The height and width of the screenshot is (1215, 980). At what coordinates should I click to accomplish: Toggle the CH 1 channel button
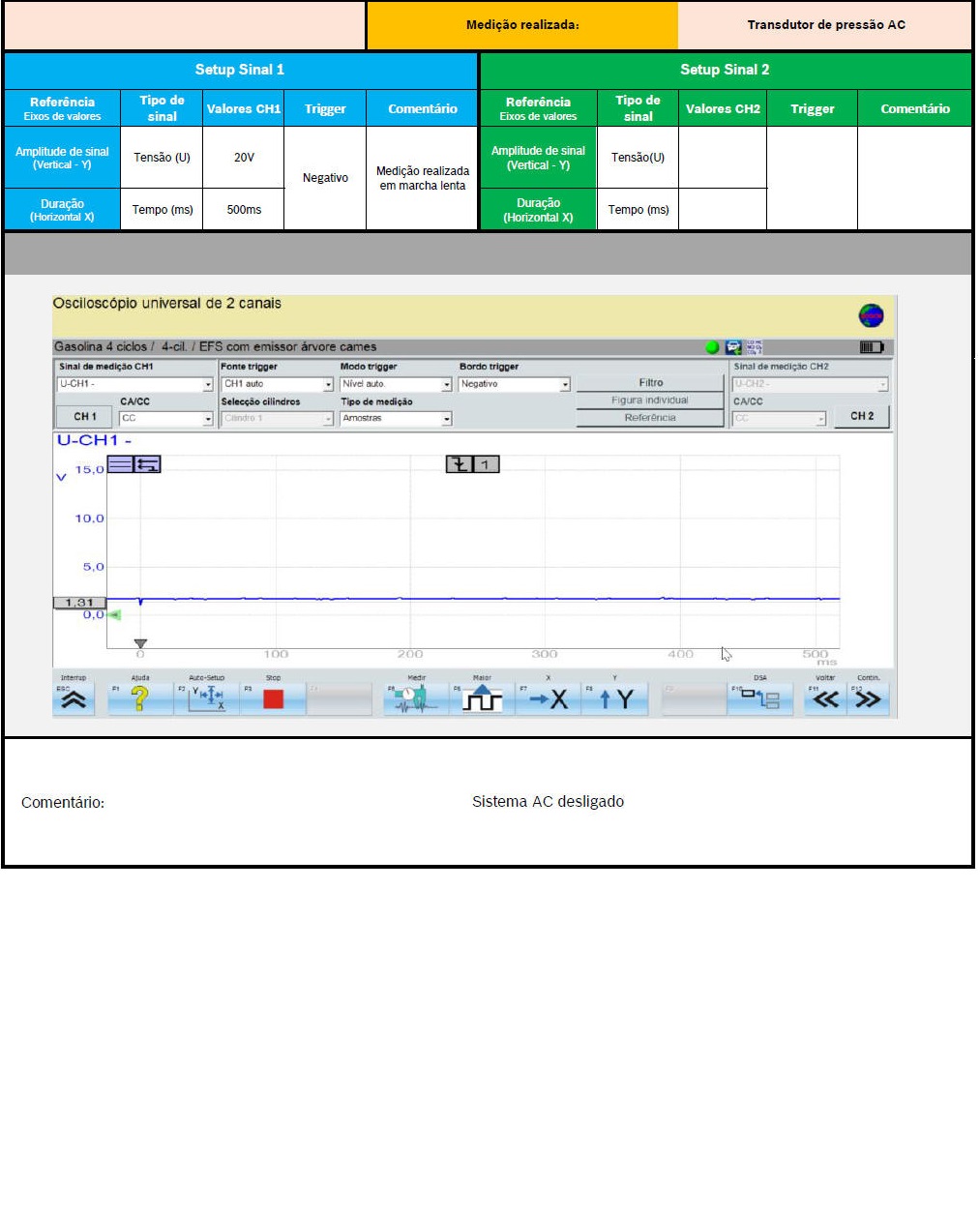(85, 417)
